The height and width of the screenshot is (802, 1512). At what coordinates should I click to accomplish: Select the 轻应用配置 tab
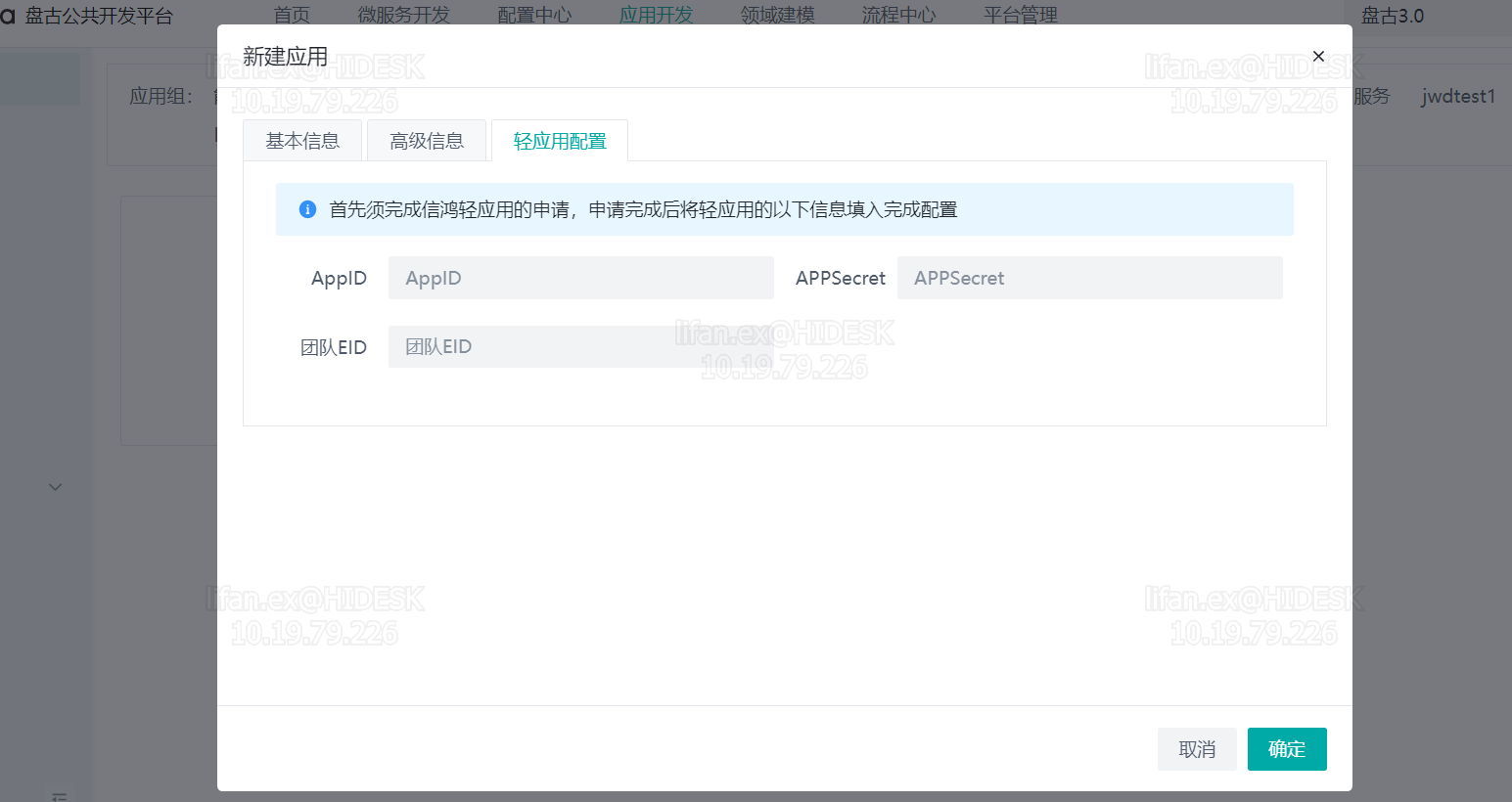[x=560, y=141]
